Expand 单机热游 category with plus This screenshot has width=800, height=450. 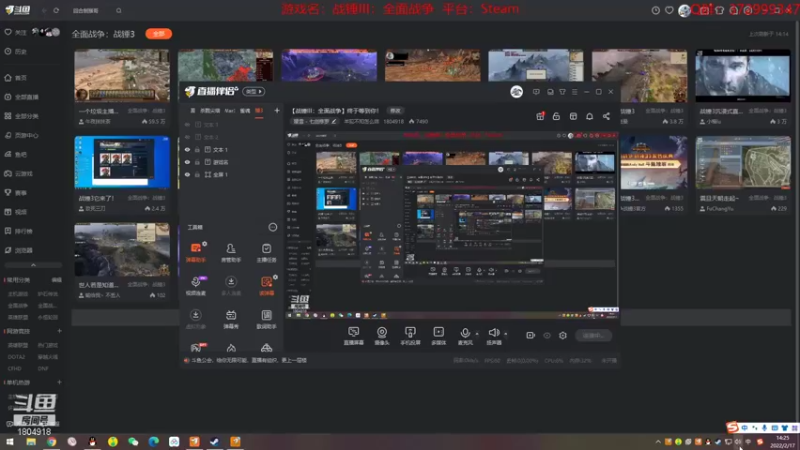tap(59, 382)
